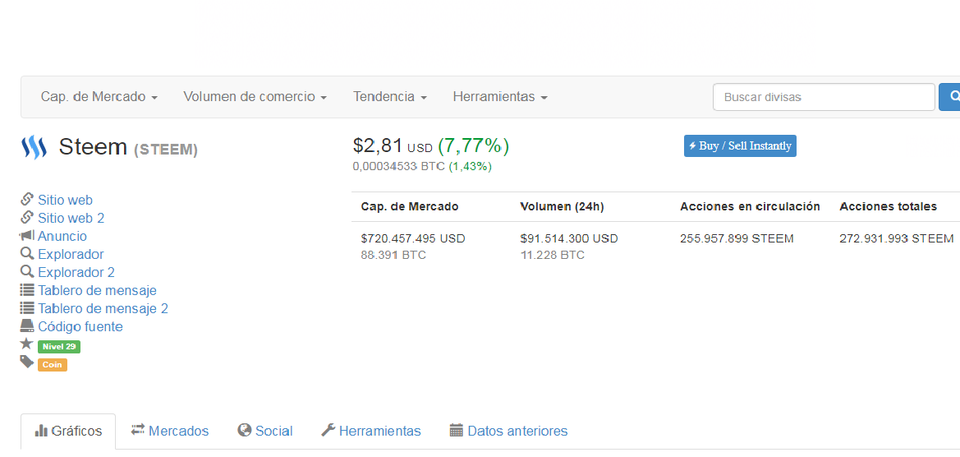Image resolution: width=960 pixels, height=457 pixels.
Task: Open the Código fuente link
Action: coord(80,327)
